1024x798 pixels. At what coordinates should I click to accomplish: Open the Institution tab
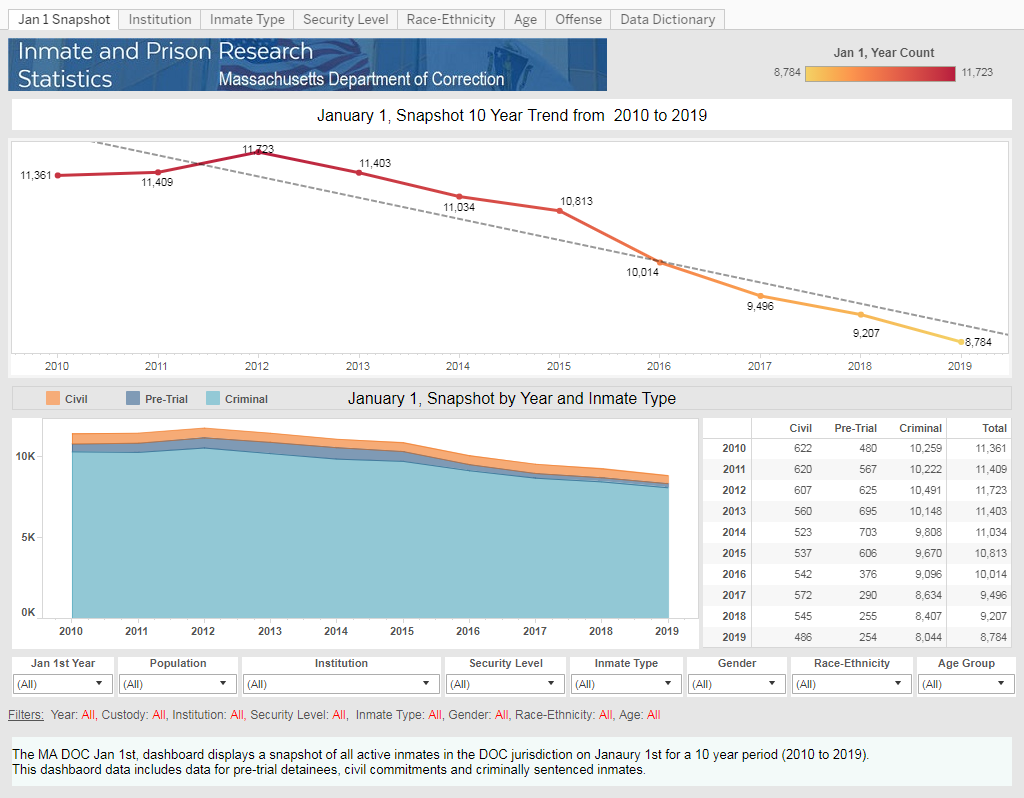point(160,19)
